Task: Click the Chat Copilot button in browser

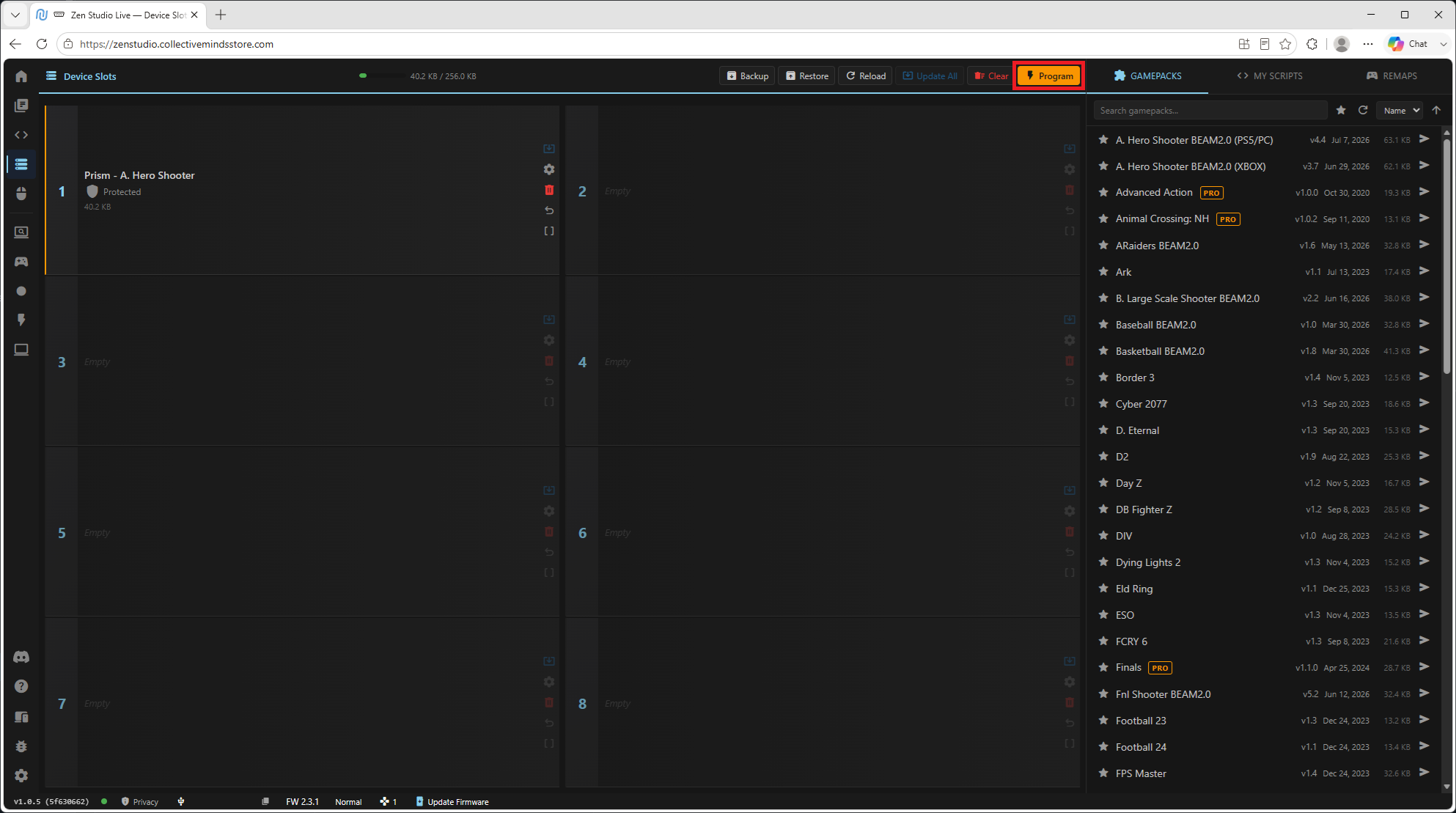Action: [x=1408, y=44]
